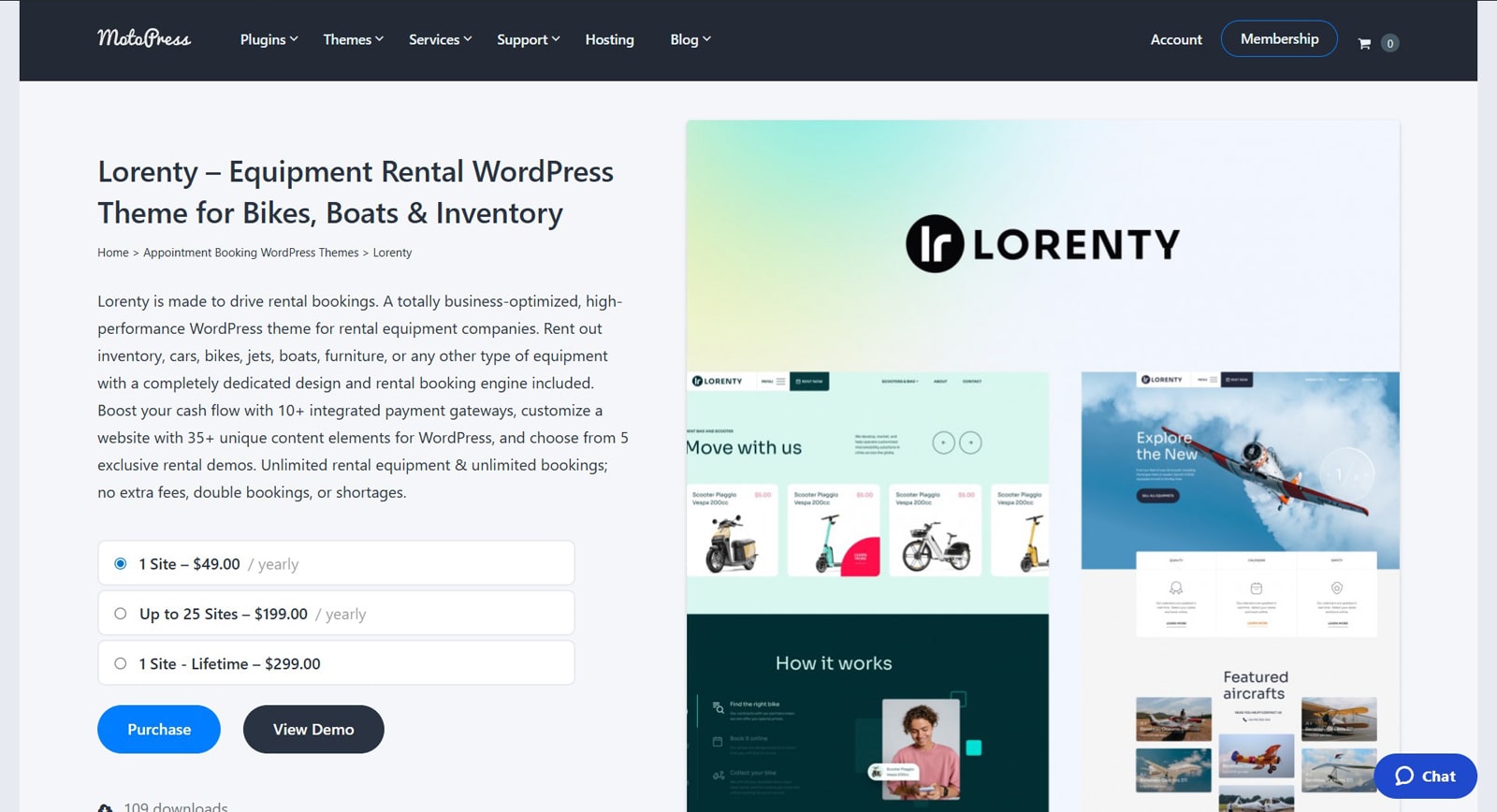Image resolution: width=1497 pixels, height=812 pixels.
Task: Open the shopping cart icon
Action: (1364, 43)
